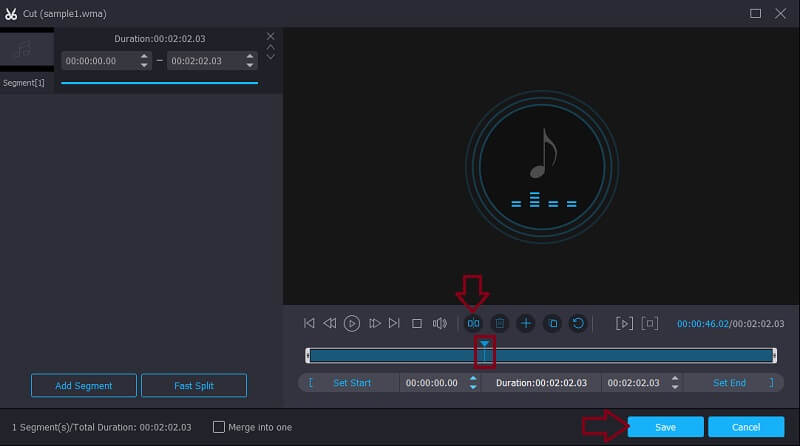Screen dimensions: 800x446
Task: Open the volume speaker control
Action: [439, 323]
